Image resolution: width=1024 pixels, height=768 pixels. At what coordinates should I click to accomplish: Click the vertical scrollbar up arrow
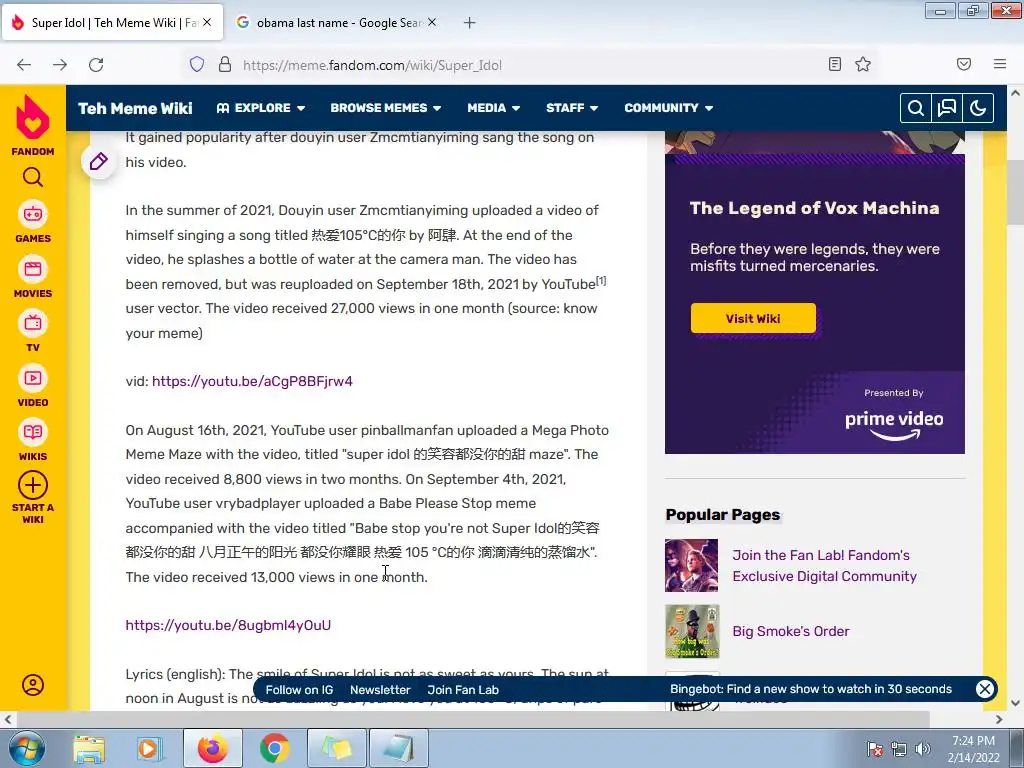(1015, 93)
